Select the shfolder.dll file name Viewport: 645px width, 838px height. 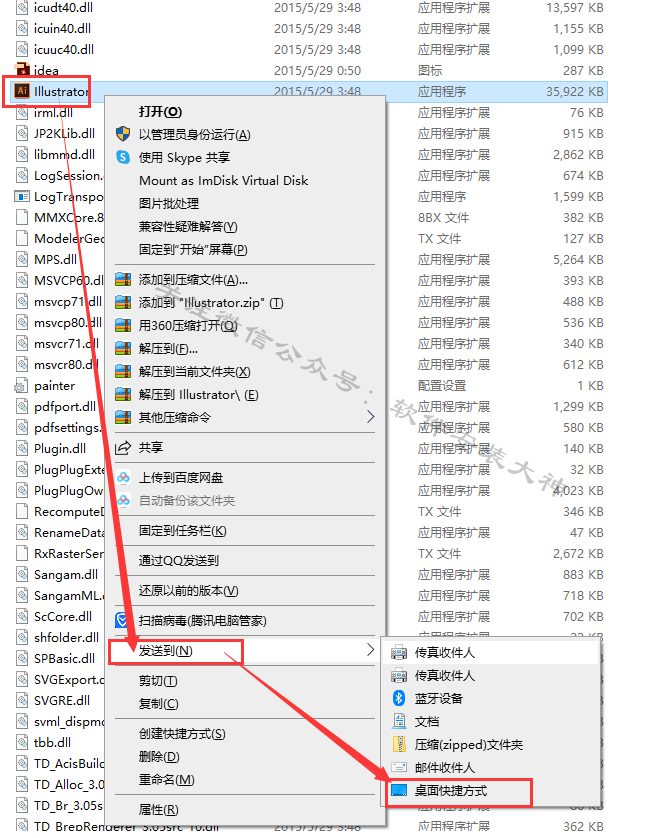(67, 637)
